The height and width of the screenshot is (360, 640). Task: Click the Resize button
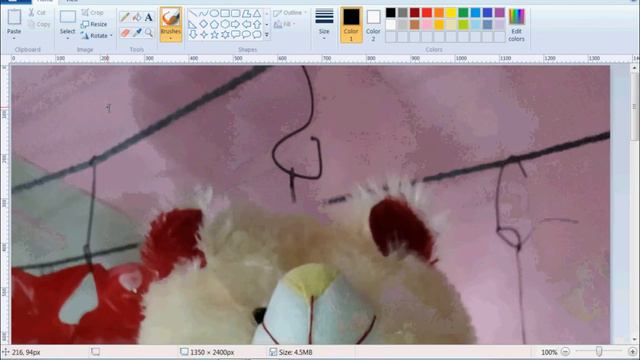94,24
